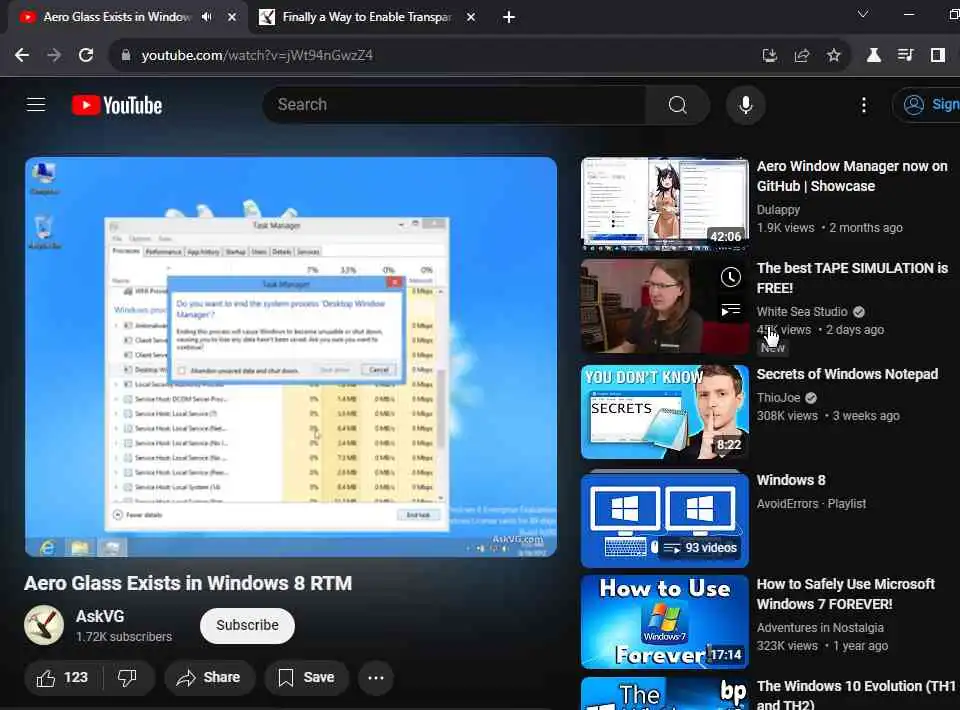Mute the tab via speaker icon
960x710 pixels.
[x=207, y=17]
